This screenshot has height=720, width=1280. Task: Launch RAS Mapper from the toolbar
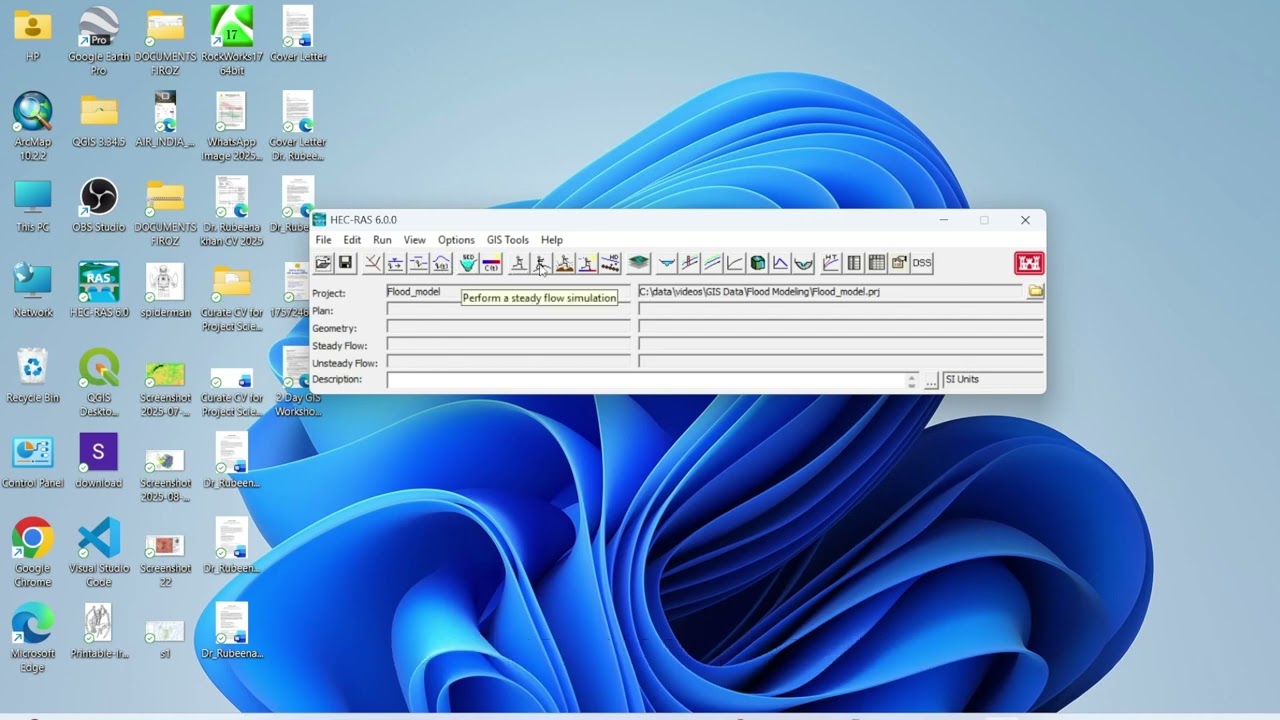click(638, 263)
